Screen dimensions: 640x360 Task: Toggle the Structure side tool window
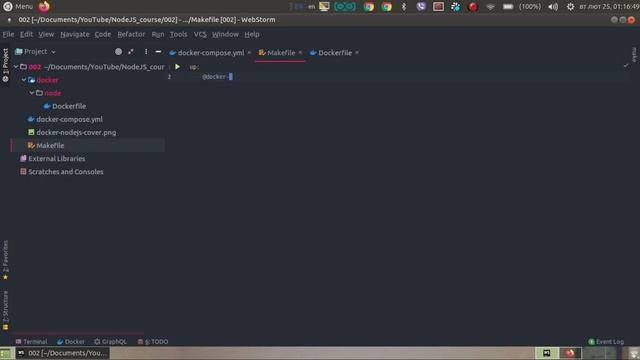click(5, 310)
